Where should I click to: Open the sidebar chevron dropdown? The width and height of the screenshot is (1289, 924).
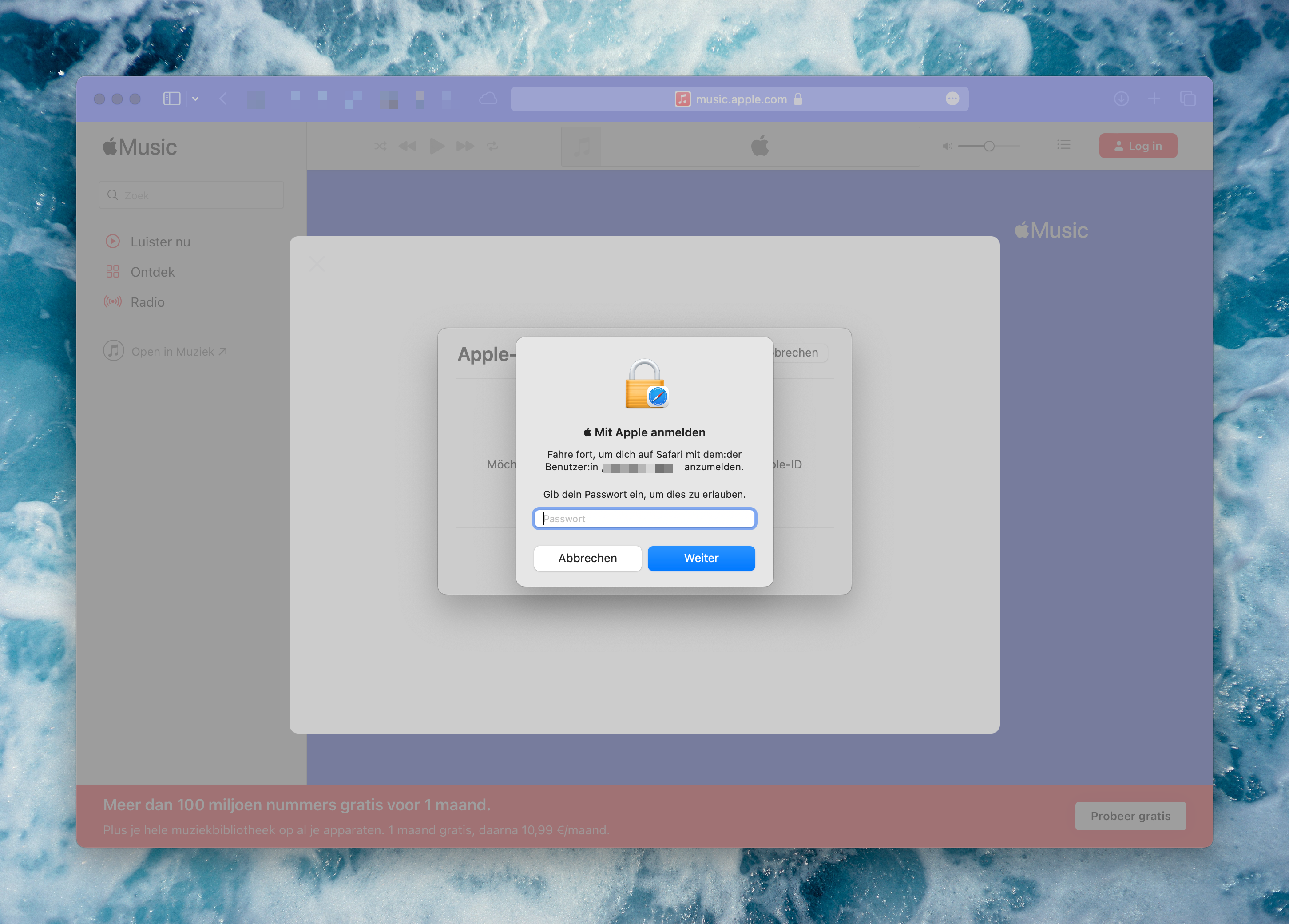pos(195,98)
